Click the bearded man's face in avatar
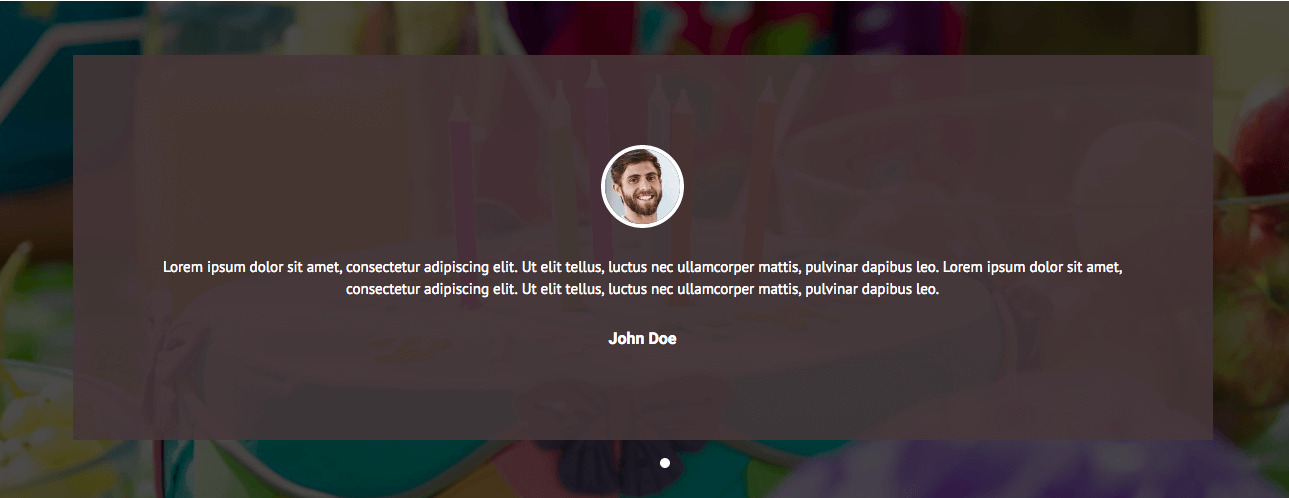This screenshot has width=1289, height=498. point(642,185)
